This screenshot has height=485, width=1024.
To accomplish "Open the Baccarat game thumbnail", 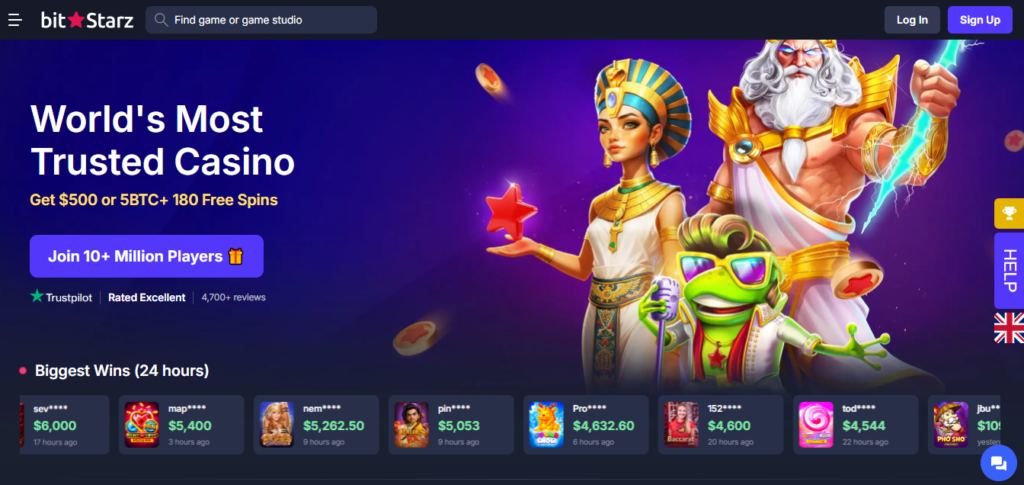I will (x=681, y=424).
